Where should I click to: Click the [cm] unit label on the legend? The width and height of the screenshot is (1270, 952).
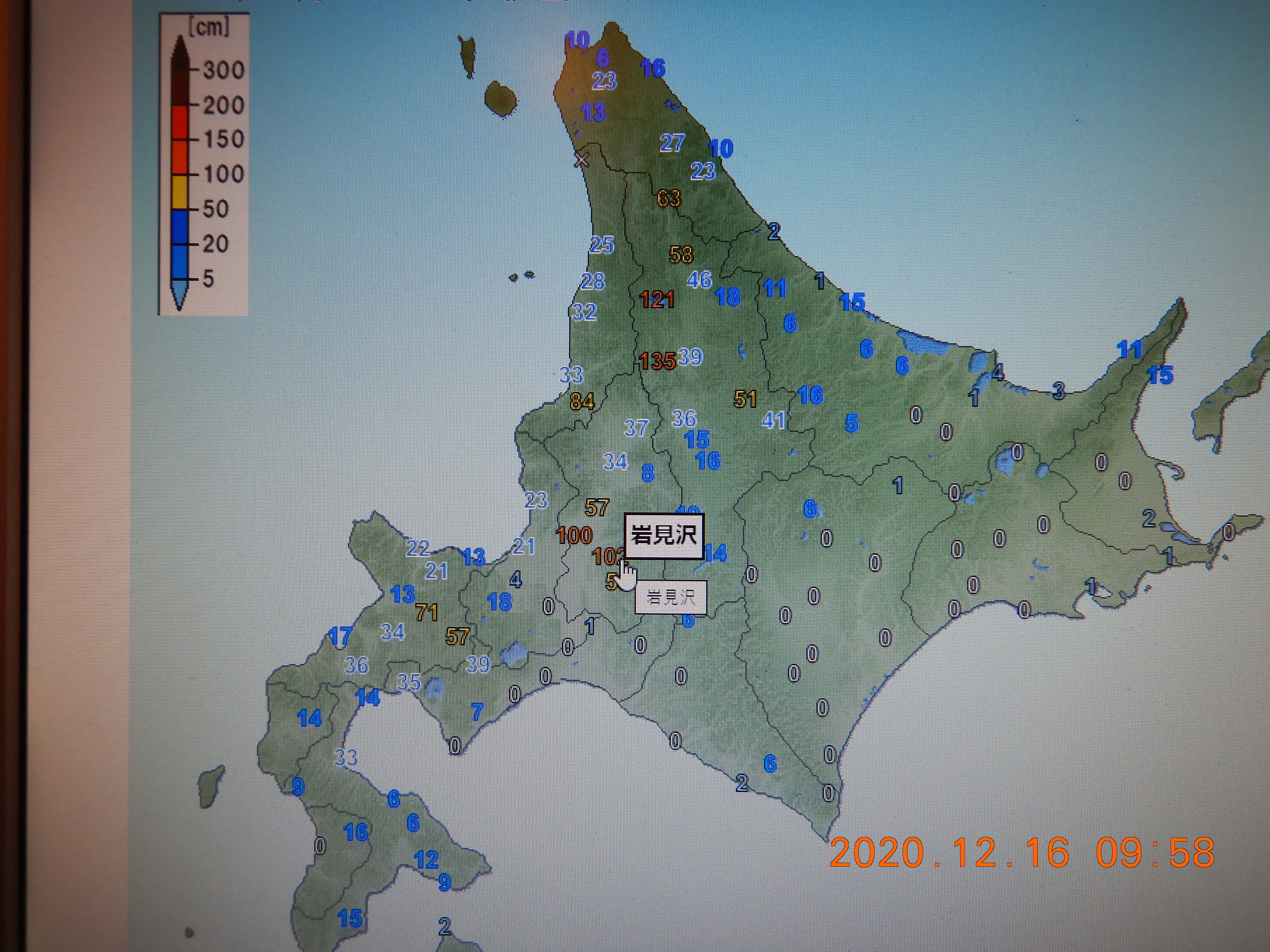(209, 27)
